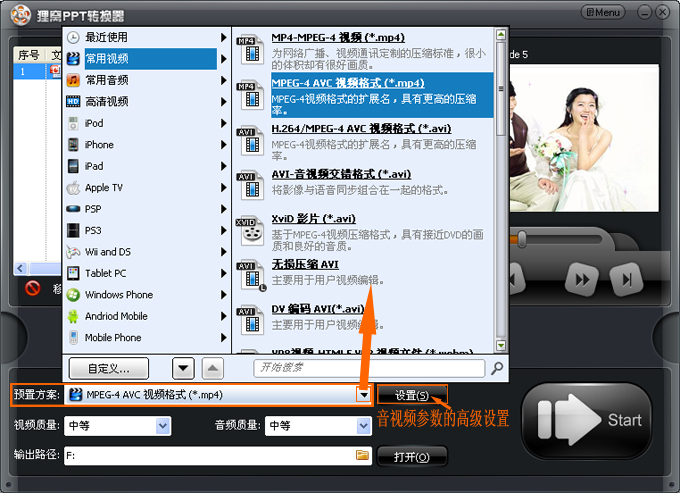Start conversion with the Start button
Image resolution: width=680 pixels, height=493 pixels.
click(x=588, y=420)
